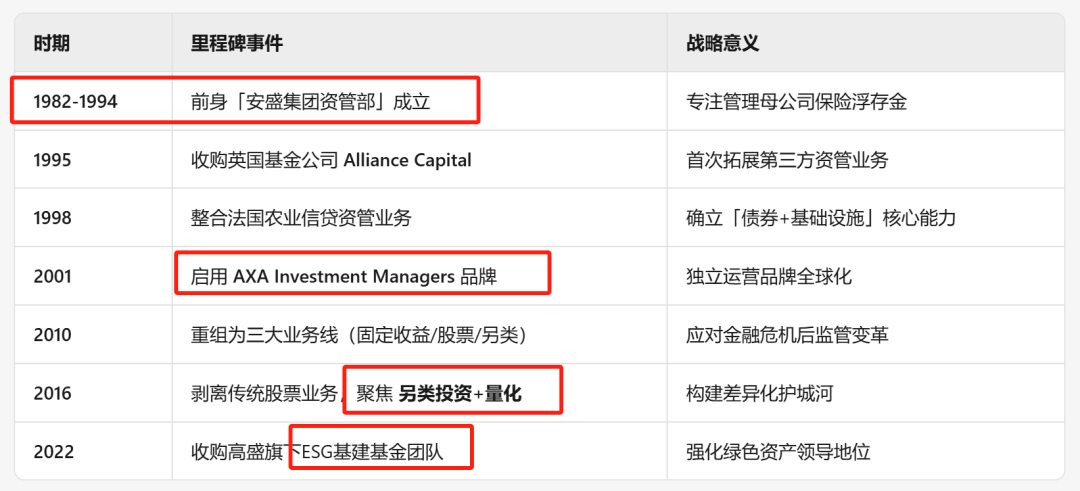Click the 1995 year cell
This screenshot has width=1080, height=491.
[x=52, y=160]
